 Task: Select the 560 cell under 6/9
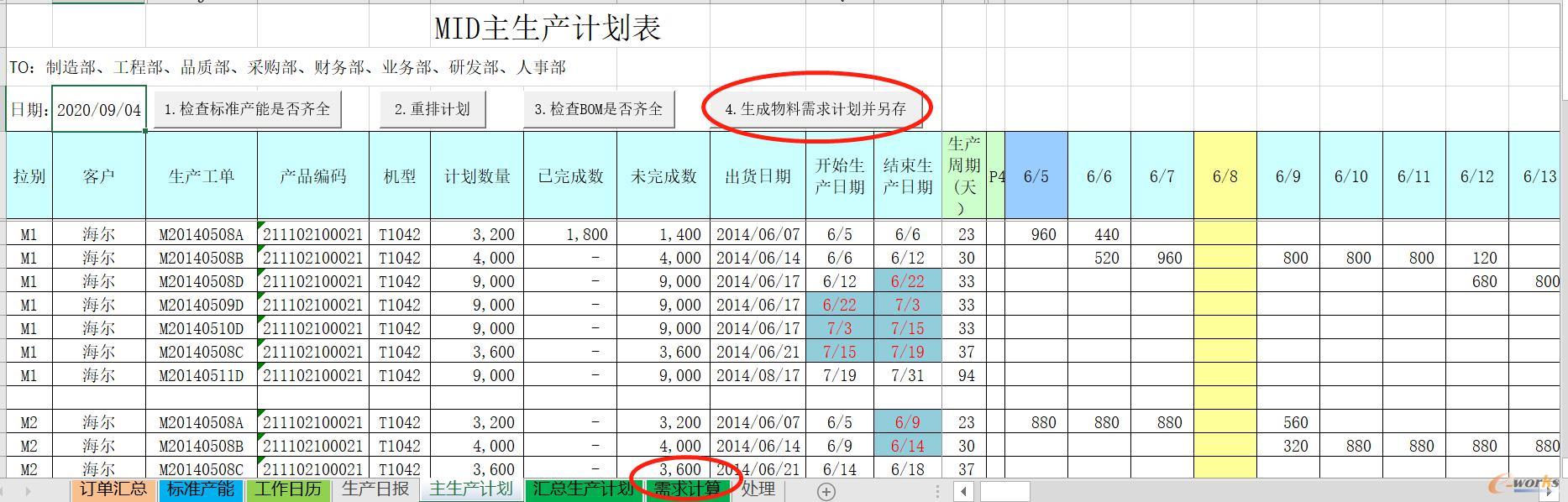[1288, 422]
